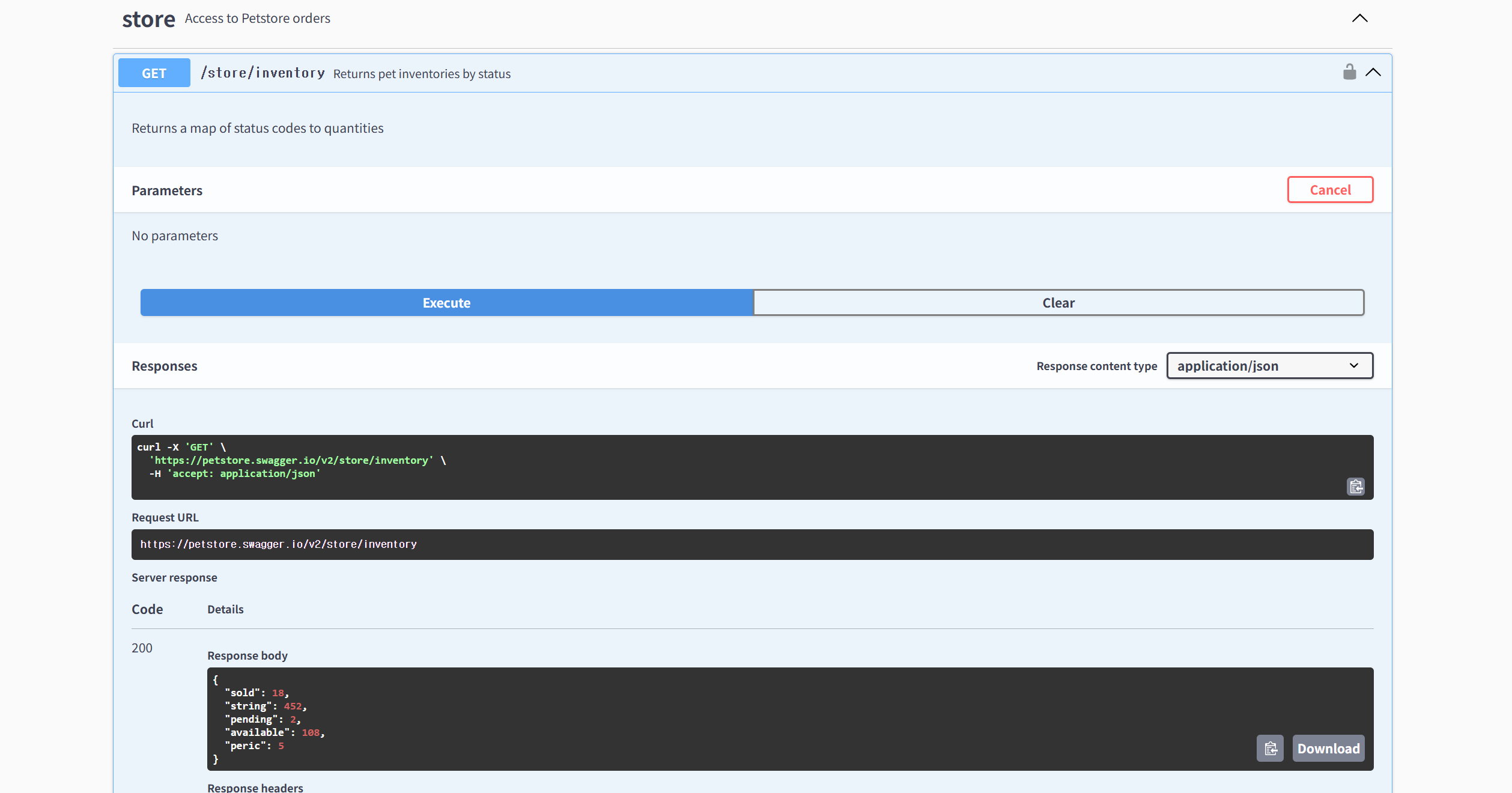Click the 200 response code

142,648
